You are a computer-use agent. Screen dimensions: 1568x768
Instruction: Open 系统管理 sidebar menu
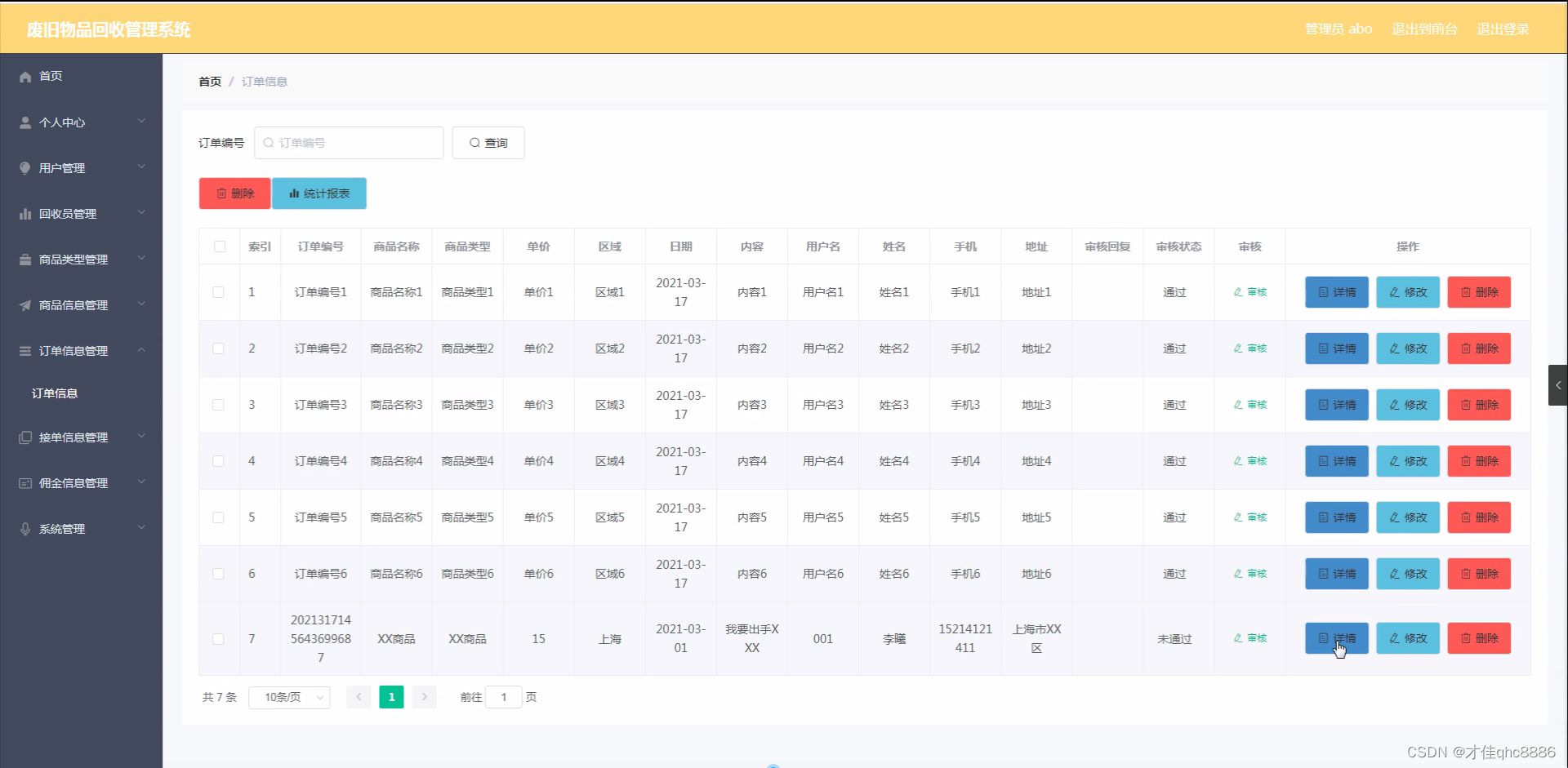(81, 529)
